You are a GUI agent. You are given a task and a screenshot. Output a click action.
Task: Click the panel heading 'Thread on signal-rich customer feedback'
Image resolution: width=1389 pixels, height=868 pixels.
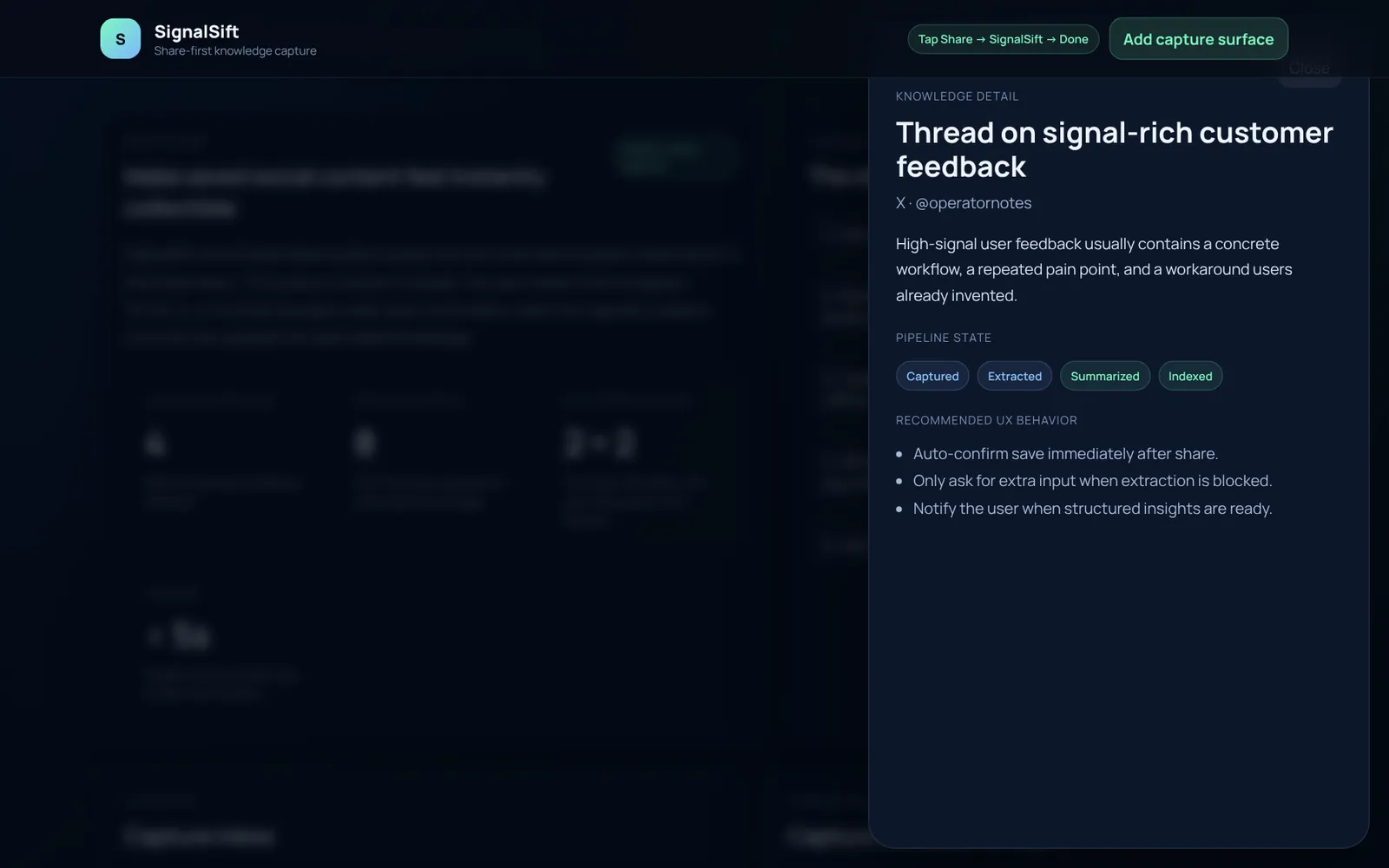pos(1114,149)
